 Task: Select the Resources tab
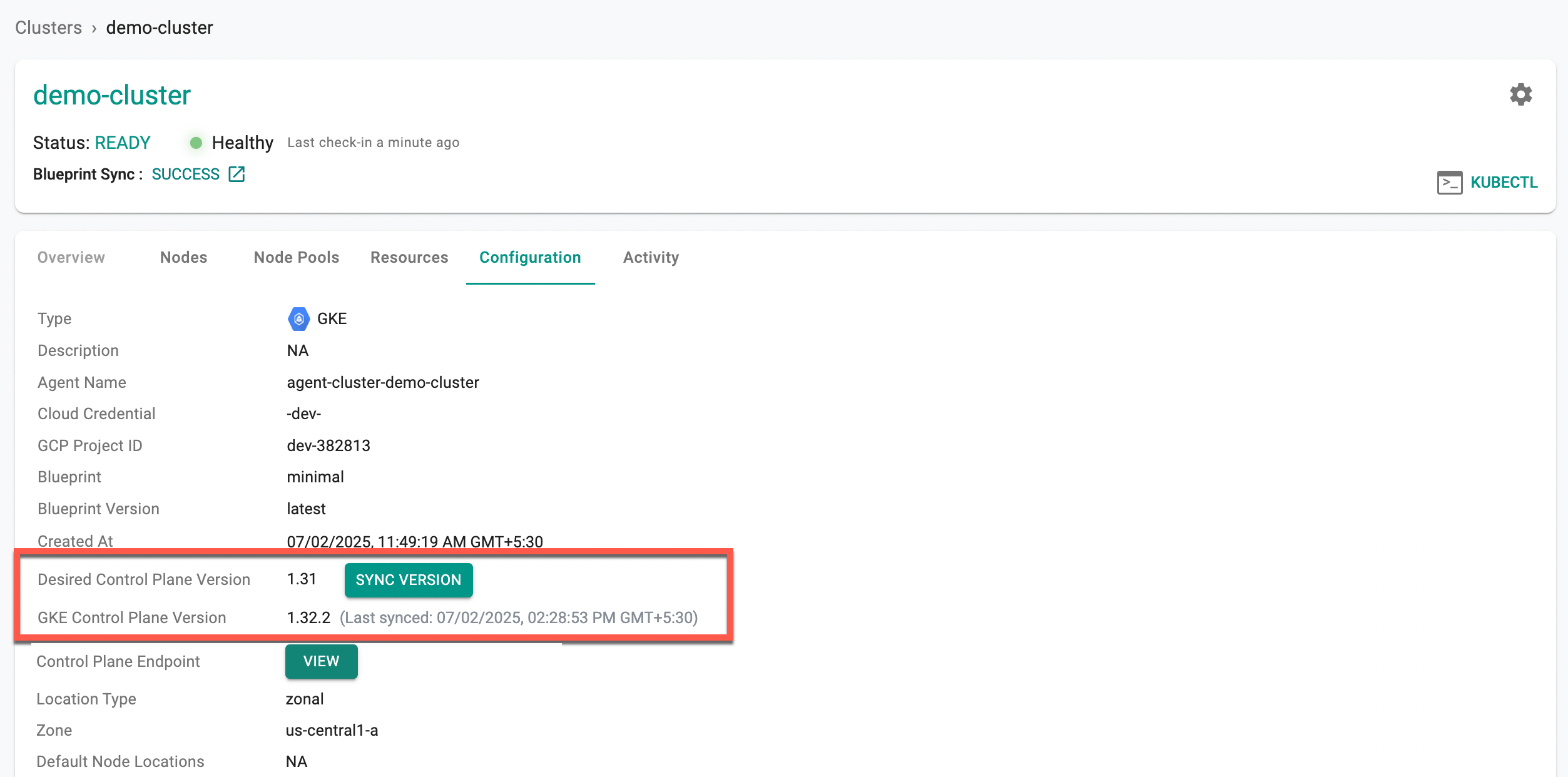(x=409, y=257)
